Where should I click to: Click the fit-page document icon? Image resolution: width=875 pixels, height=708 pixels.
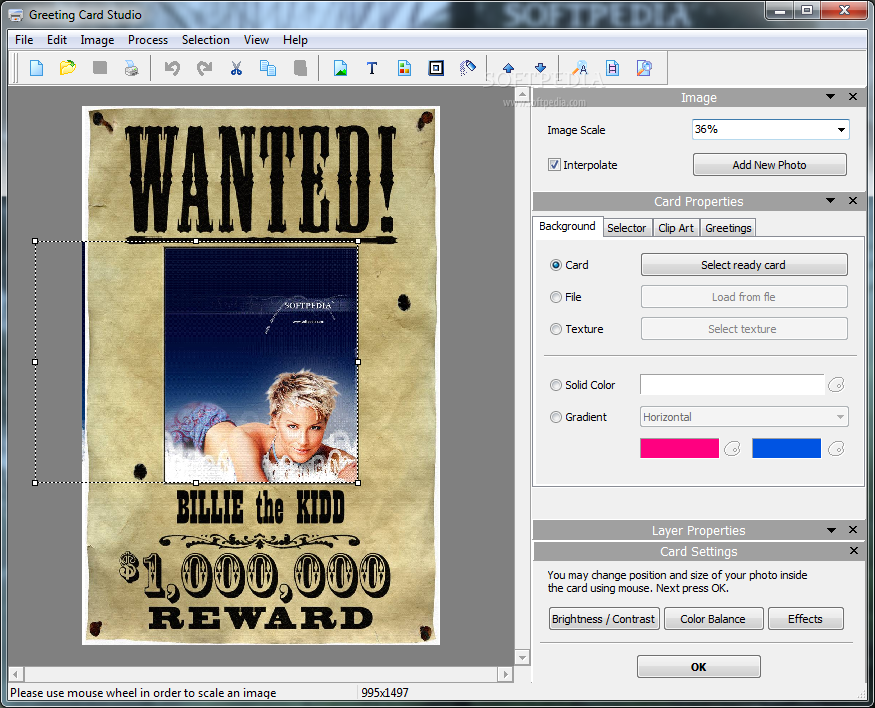pyautogui.click(x=613, y=68)
